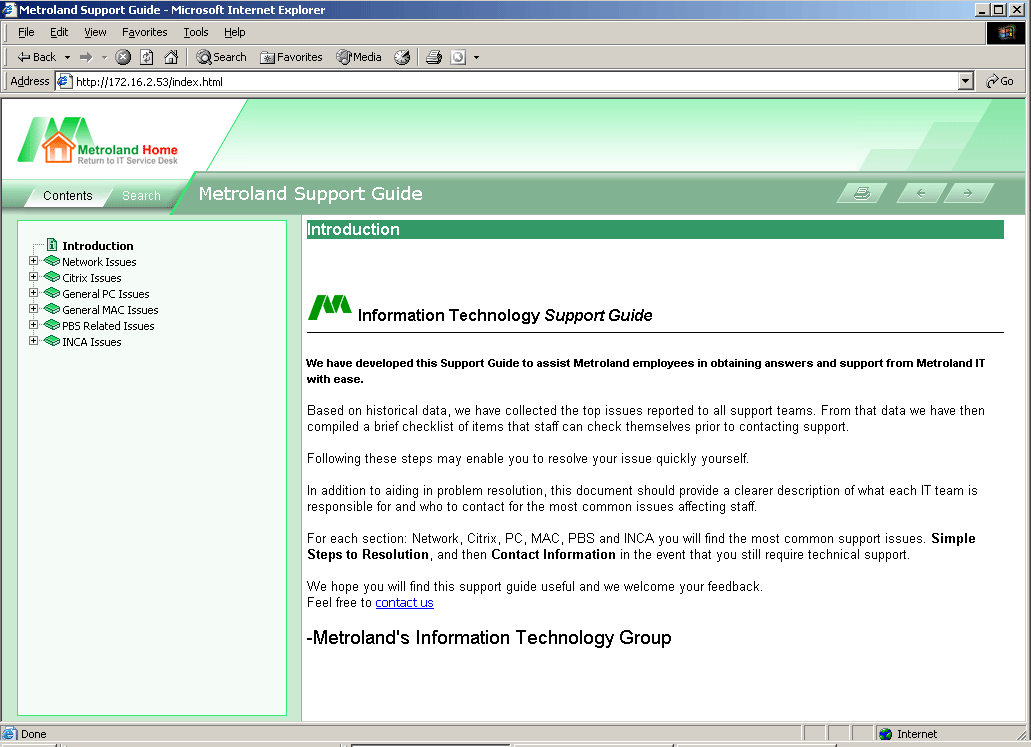Follow the contact us link
Viewport: 1031px width, 747px height.
pyautogui.click(x=404, y=603)
